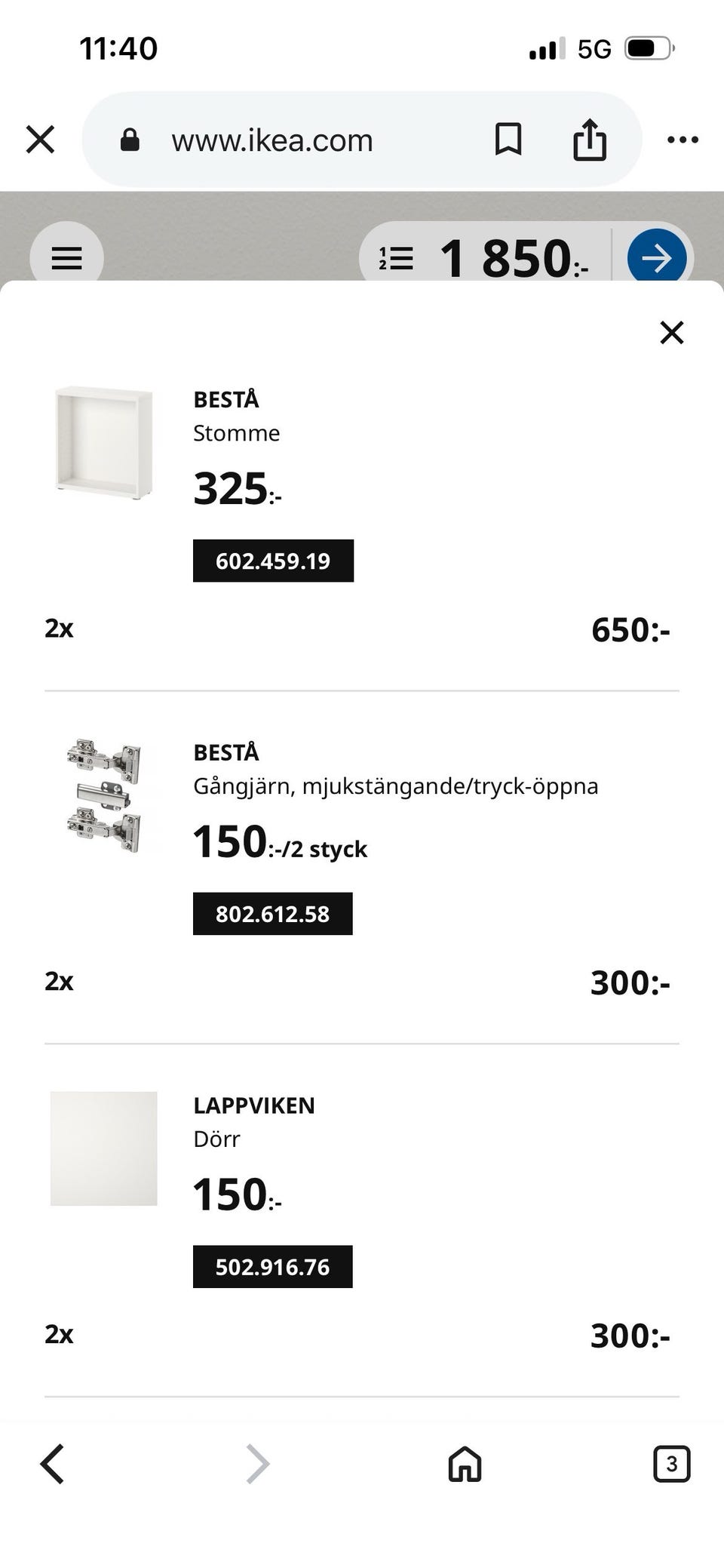Tap article number 802.612.58
This screenshot has height=1568, width=724.
[272, 914]
